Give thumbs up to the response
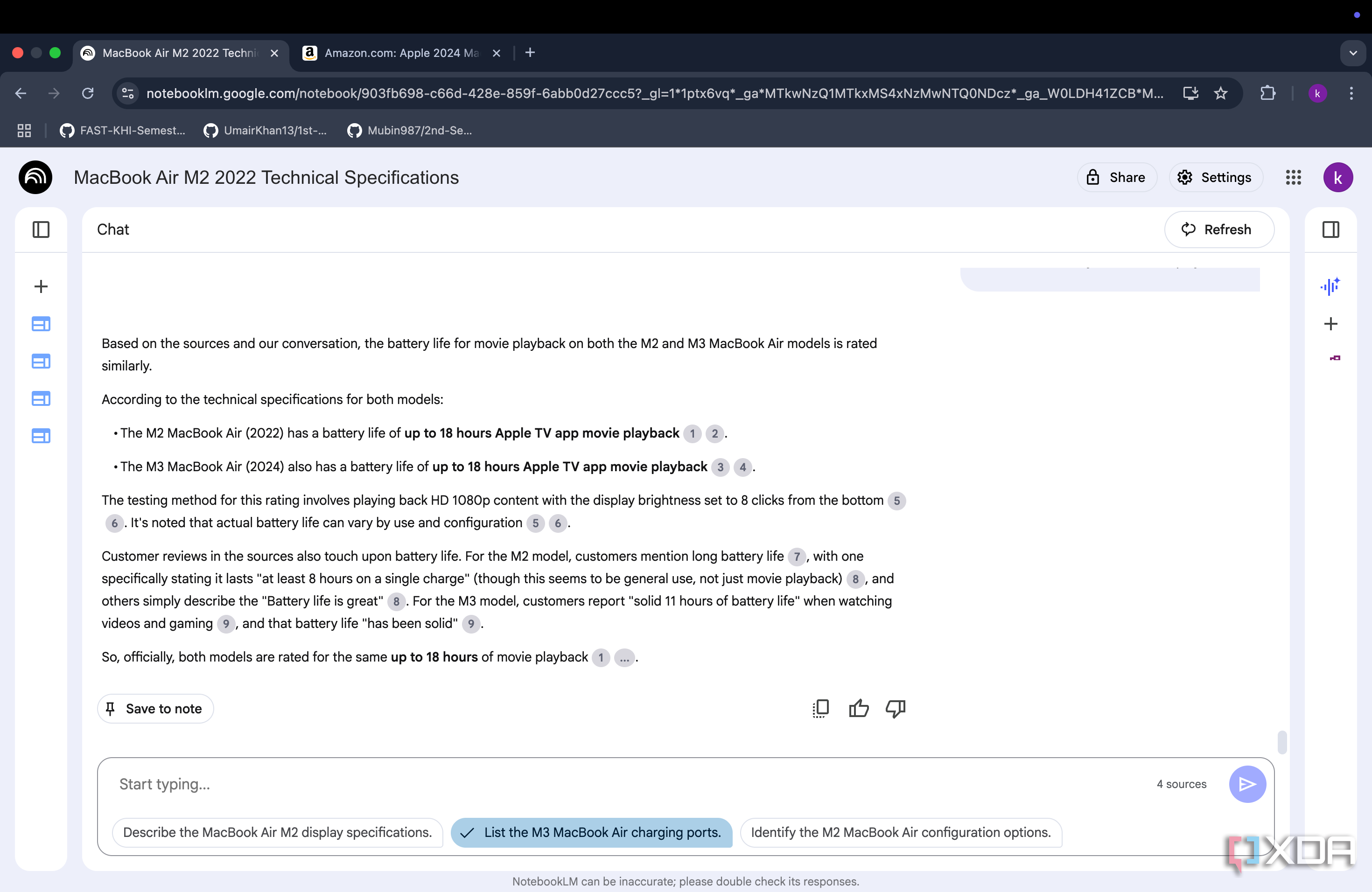The width and height of the screenshot is (1372, 892). click(x=858, y=708)
